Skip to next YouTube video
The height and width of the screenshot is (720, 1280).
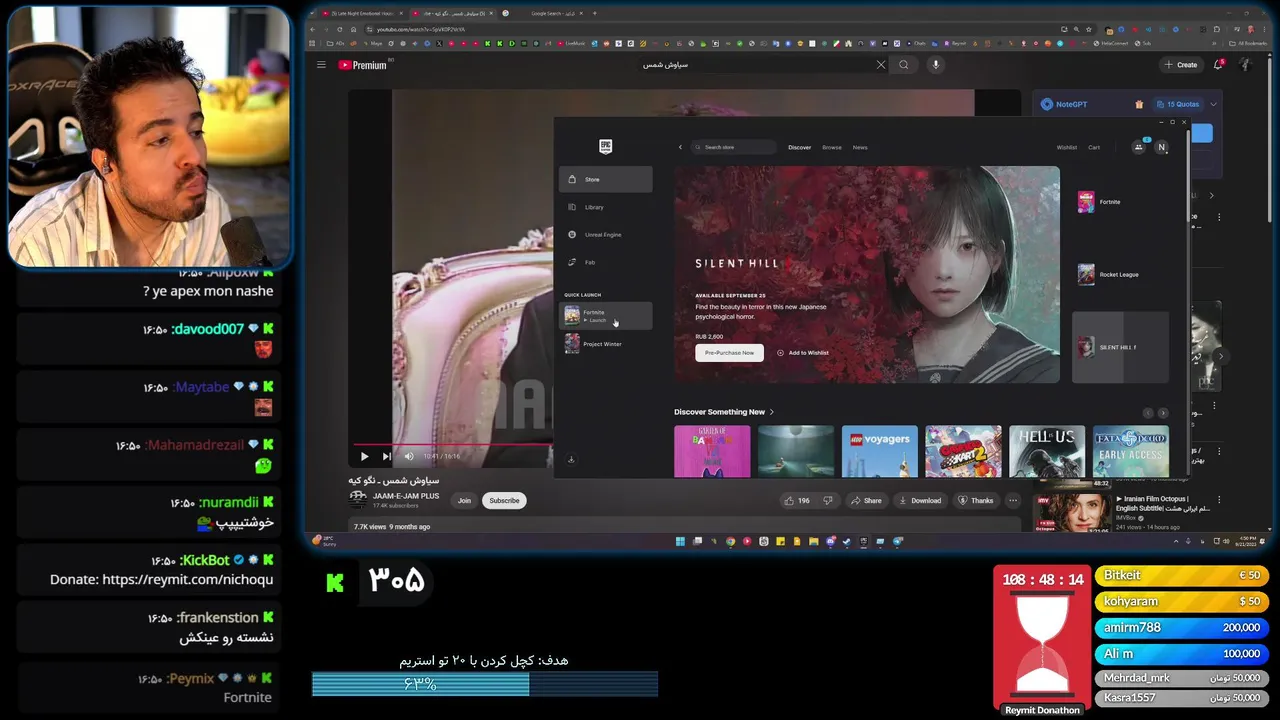coord(386,456)
